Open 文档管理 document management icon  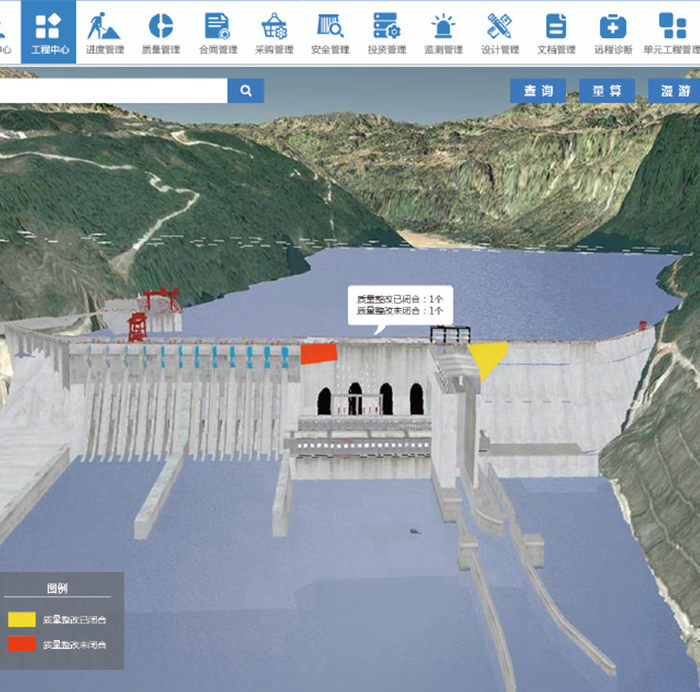[x=556, y=32]
